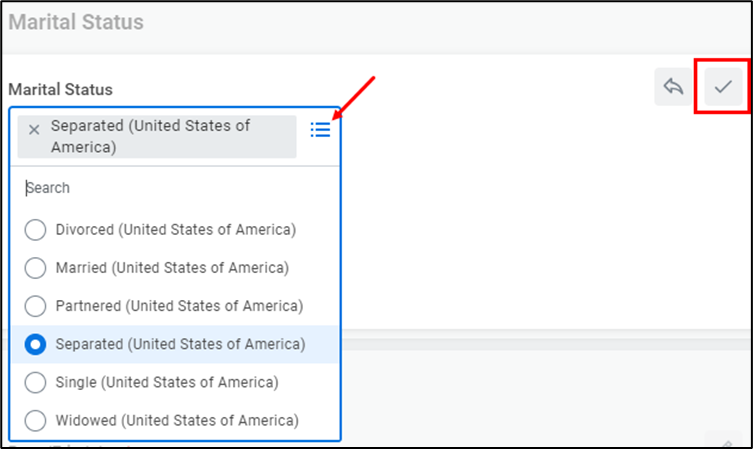Click the selected Separated radio button
Screen dimensions: 753x449
(x=35, y=344)
